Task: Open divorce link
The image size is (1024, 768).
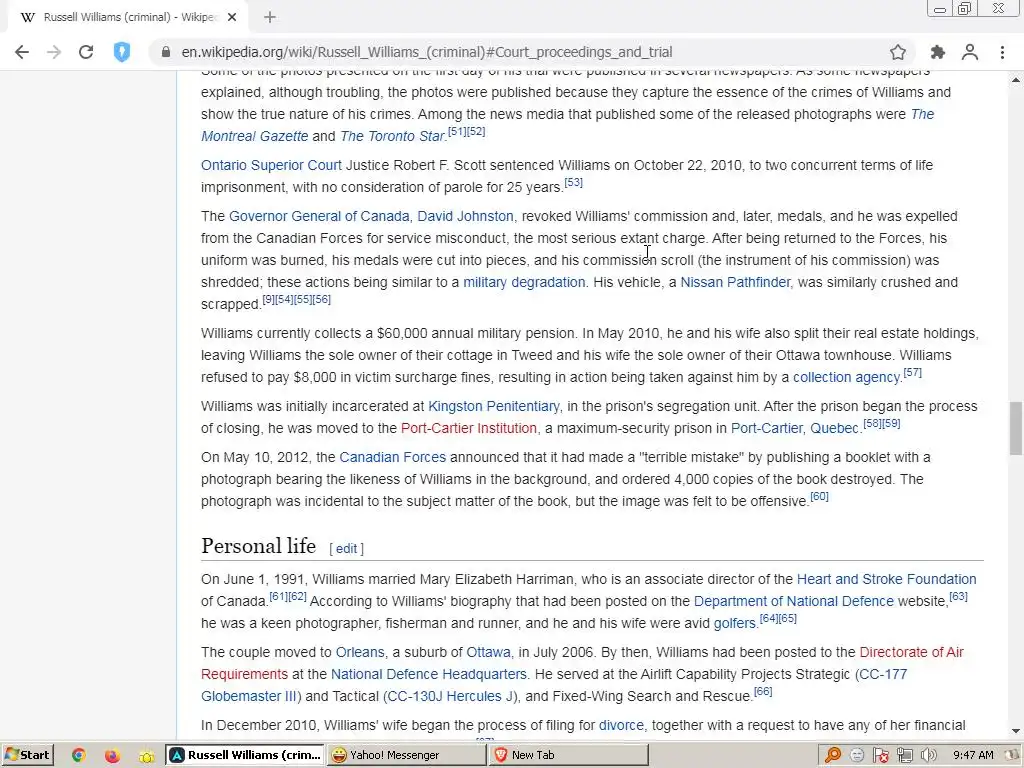Action: click(621, 726)
